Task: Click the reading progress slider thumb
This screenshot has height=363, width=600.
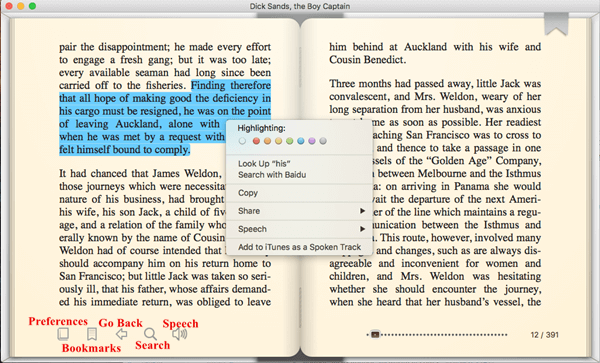Action: coord(375,334)
